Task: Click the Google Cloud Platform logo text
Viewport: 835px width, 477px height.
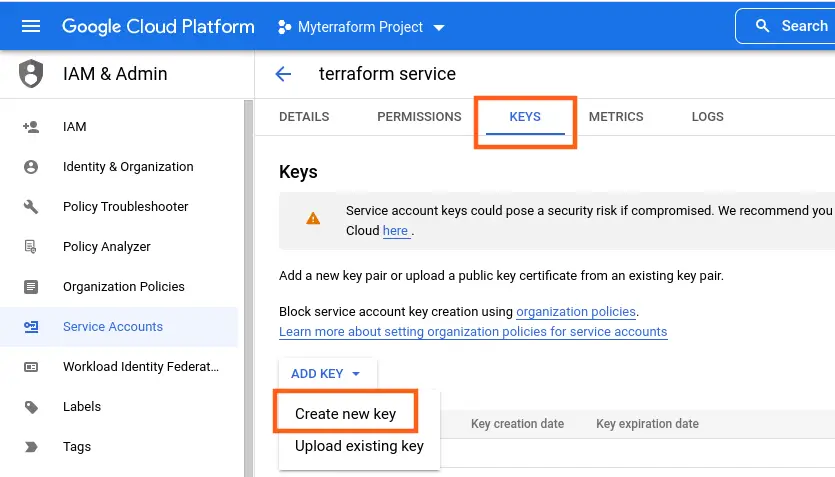Action: click(x=158, y=27)
